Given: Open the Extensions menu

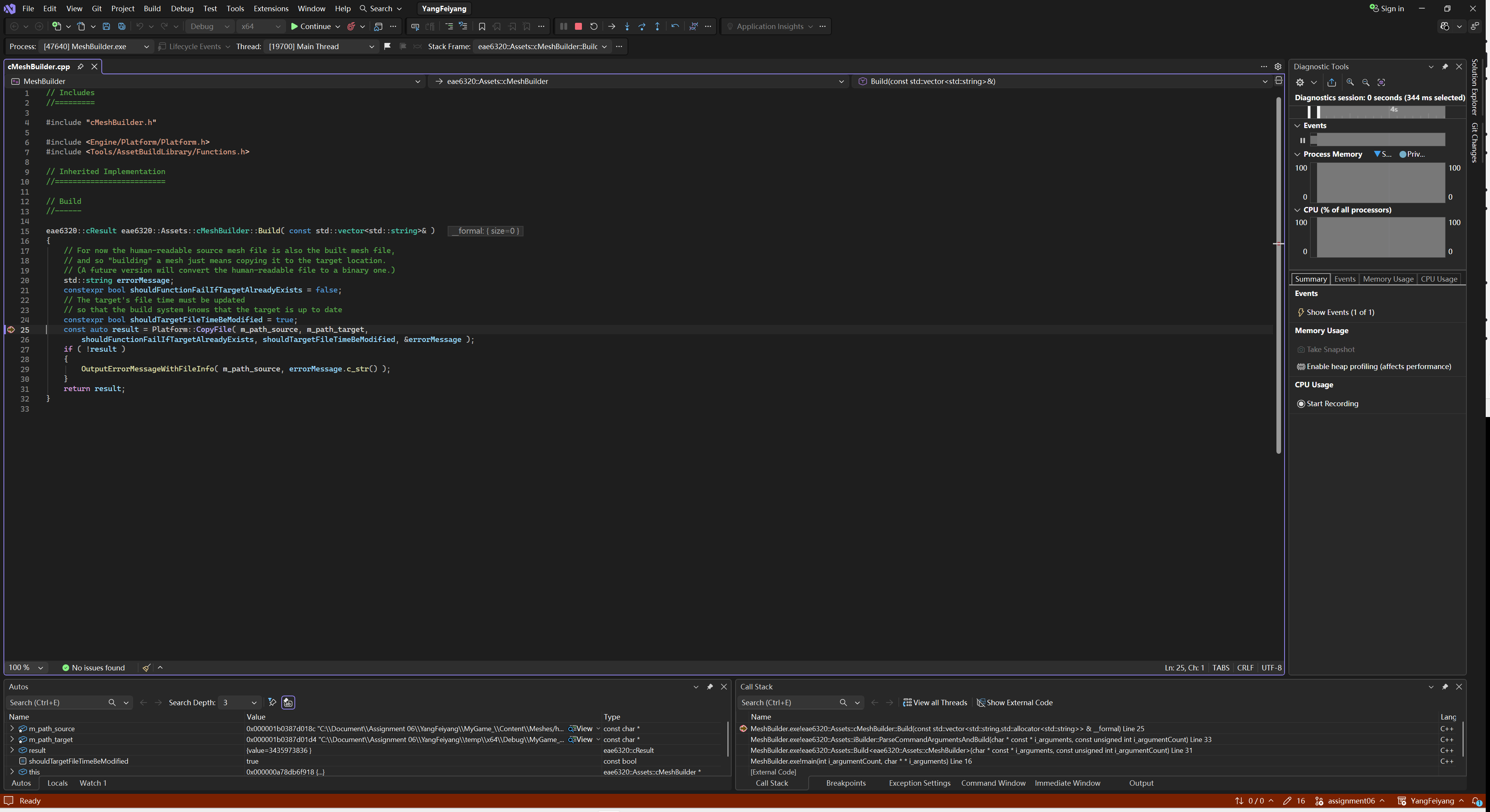Looking at the screenshot, I should 271,9.
